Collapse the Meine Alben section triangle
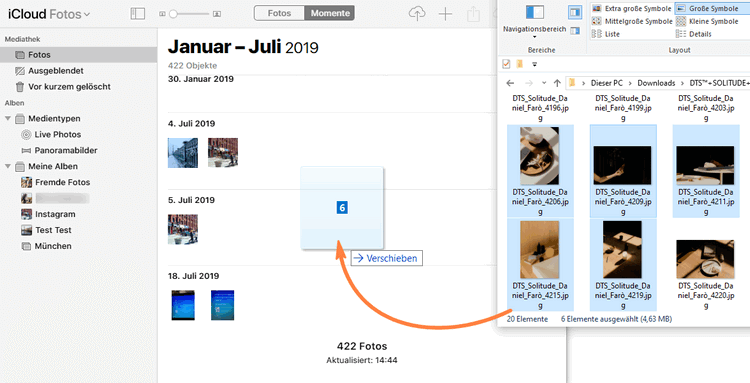The image size is (750, 383). point(8,166)
